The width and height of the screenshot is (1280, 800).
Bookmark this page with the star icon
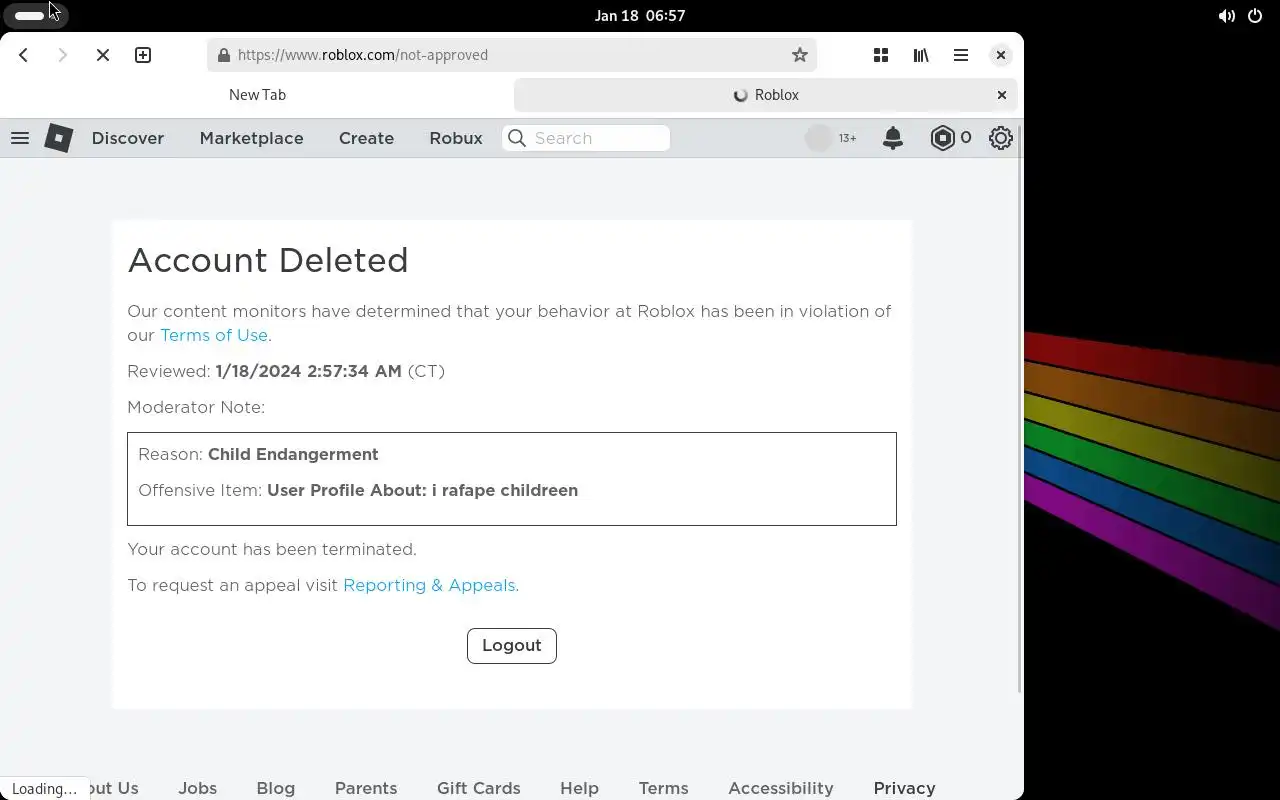pyautogui.click(x=800, y=55)
